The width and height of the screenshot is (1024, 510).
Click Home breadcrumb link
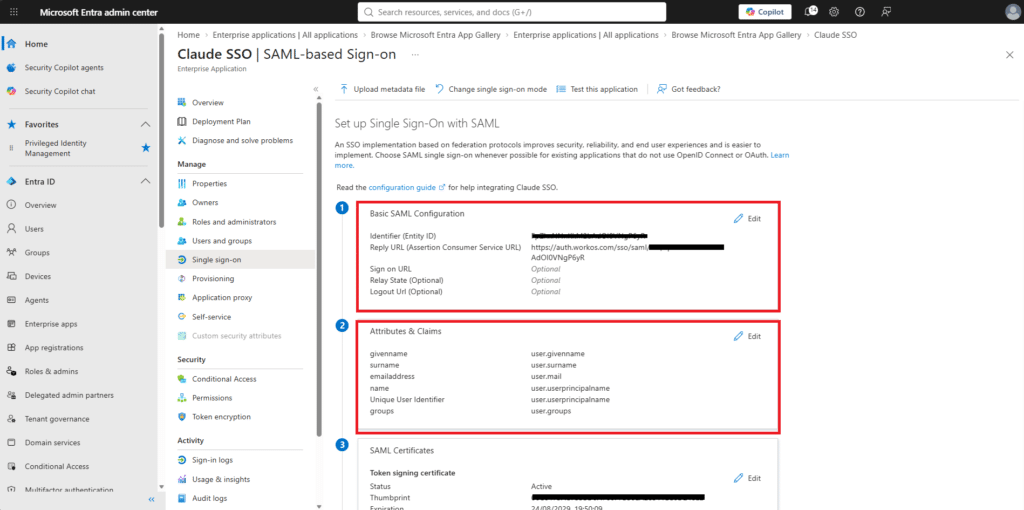[188, 35]
